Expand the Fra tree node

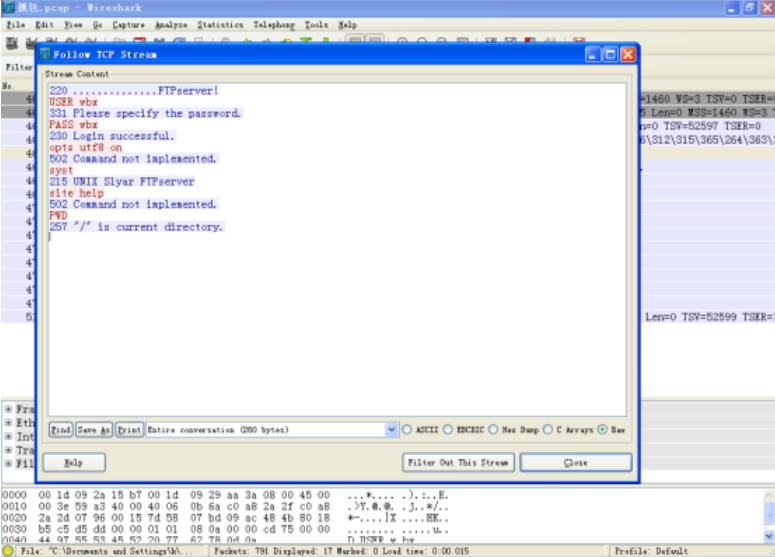(8, 409)
